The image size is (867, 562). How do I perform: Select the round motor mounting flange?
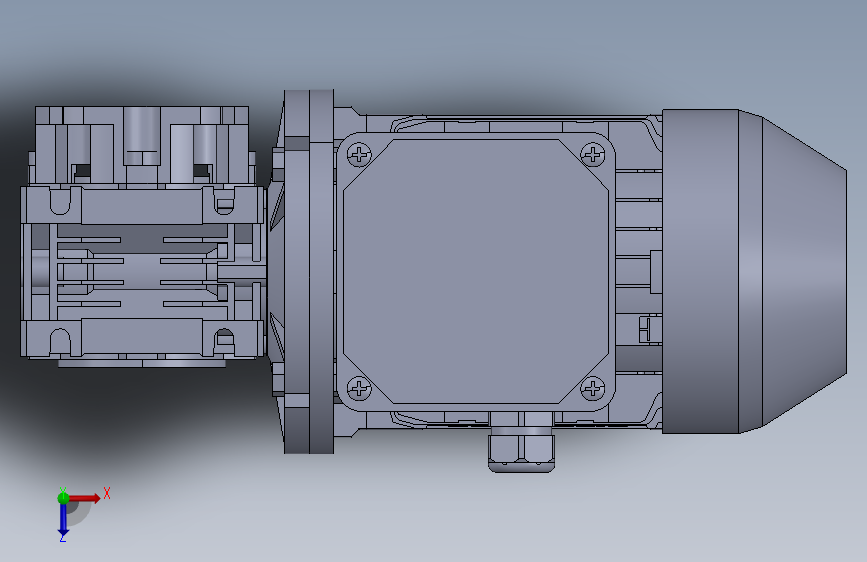coord(309,272)
